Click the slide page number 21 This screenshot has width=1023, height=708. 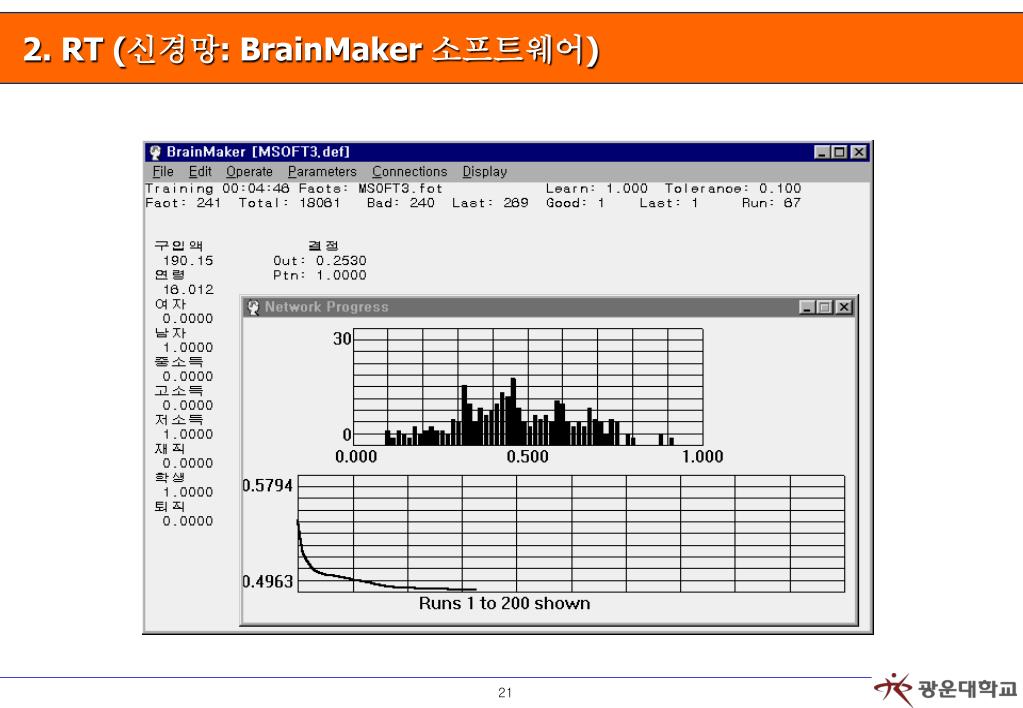coord(505,693)
